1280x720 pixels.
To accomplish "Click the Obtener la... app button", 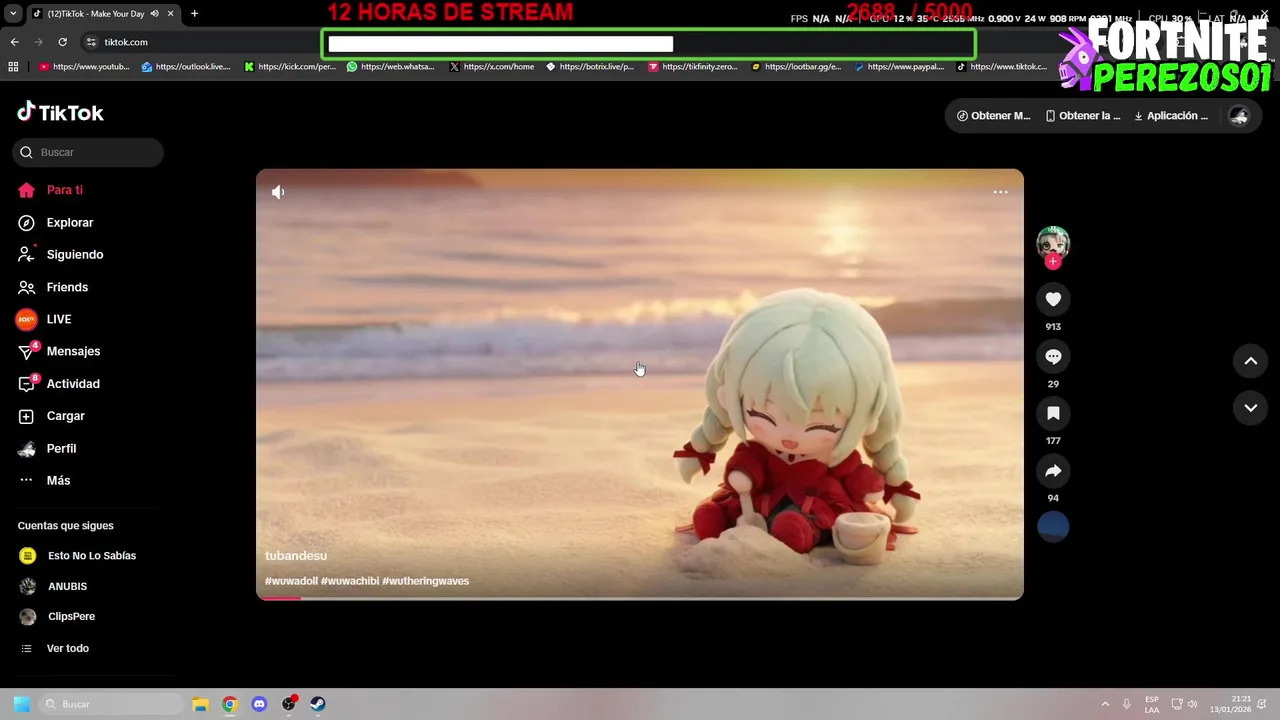I will click(1083, 116).
